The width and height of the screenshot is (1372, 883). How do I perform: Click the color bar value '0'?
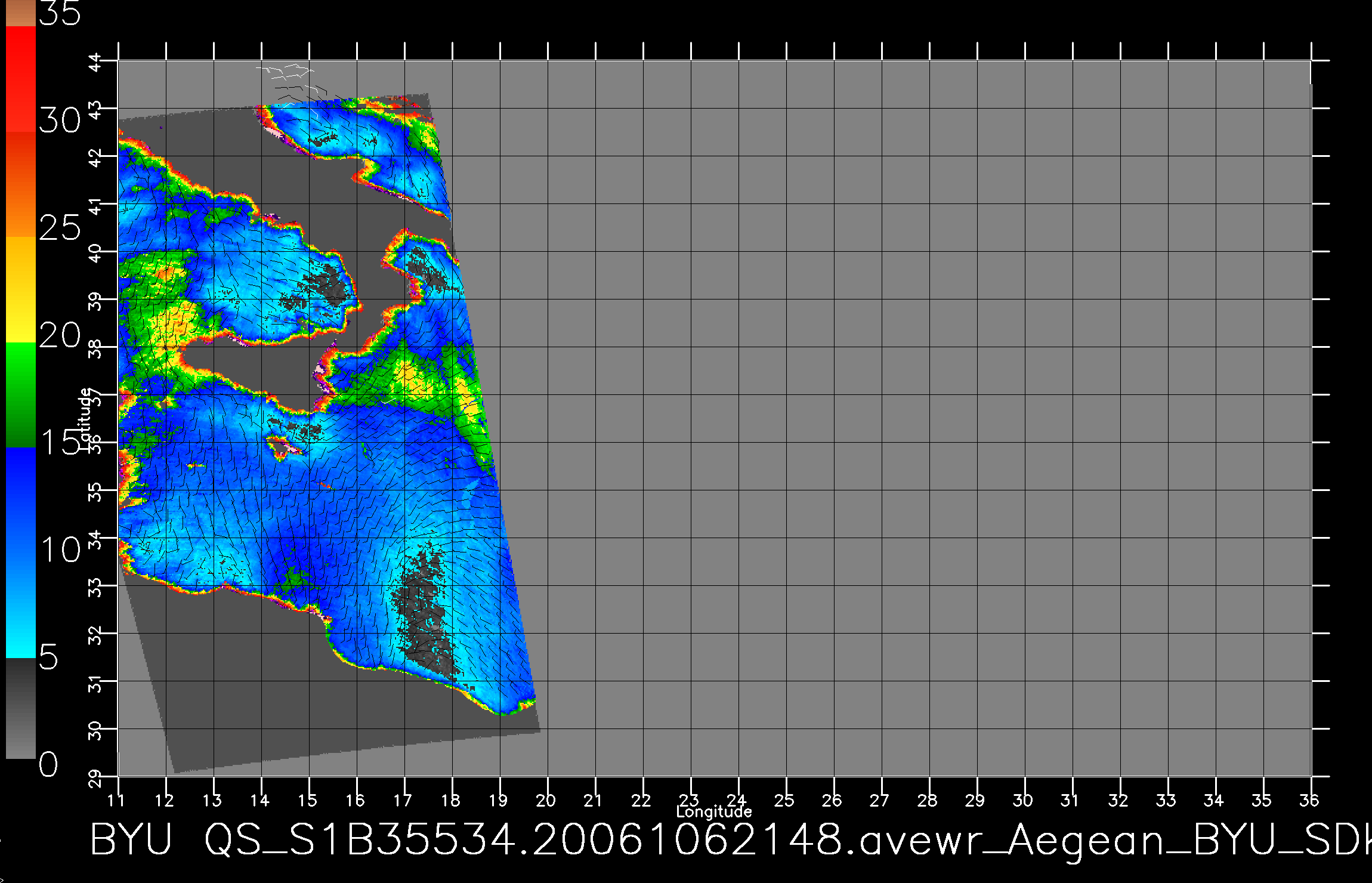48,764
